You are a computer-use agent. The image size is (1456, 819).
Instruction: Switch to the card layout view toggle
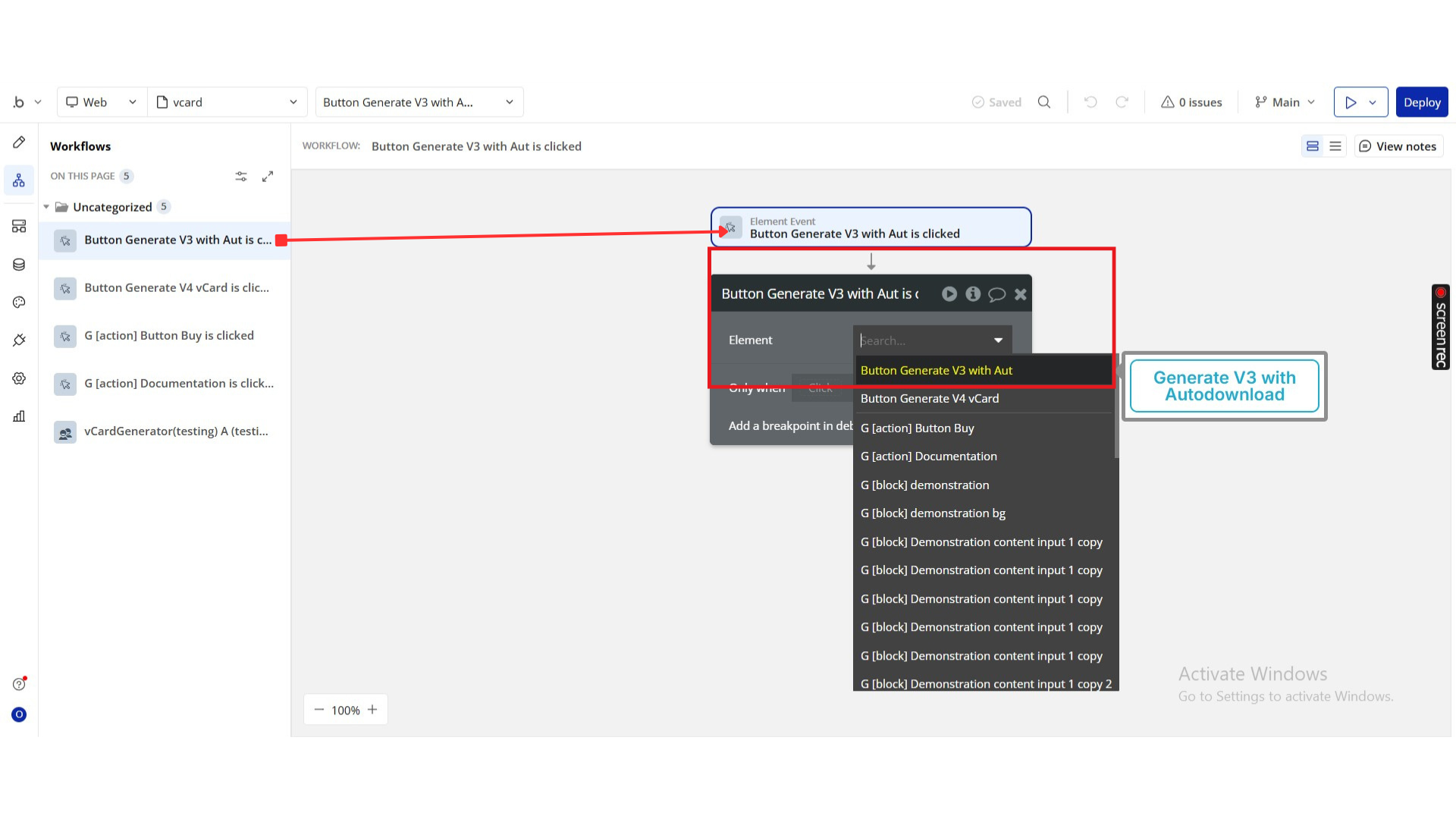pos(1313,146)
